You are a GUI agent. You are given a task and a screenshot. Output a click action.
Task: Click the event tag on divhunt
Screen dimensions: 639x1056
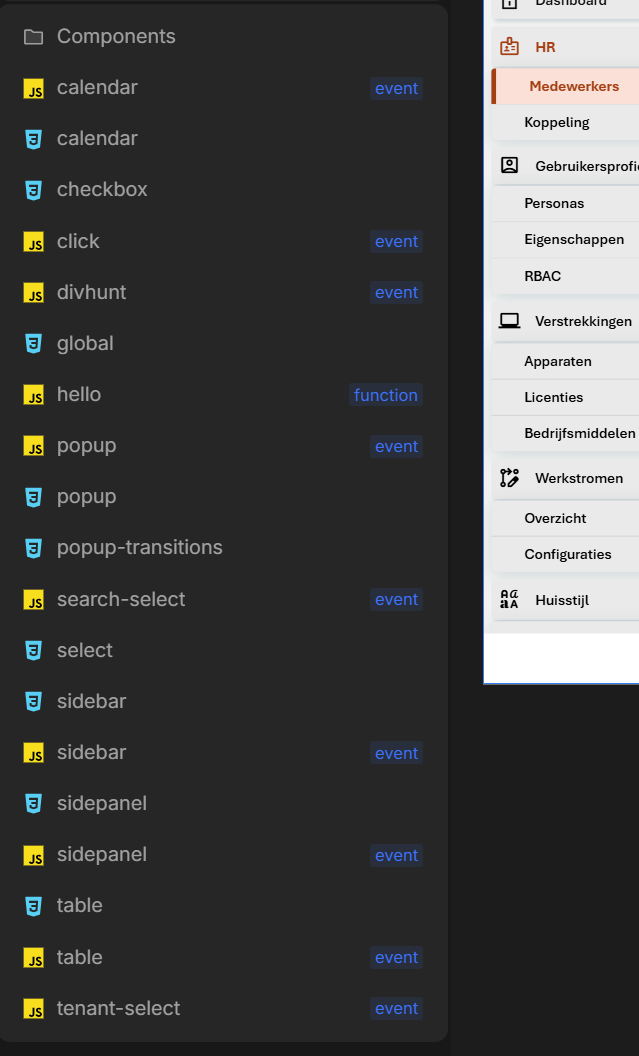(396, 292)
